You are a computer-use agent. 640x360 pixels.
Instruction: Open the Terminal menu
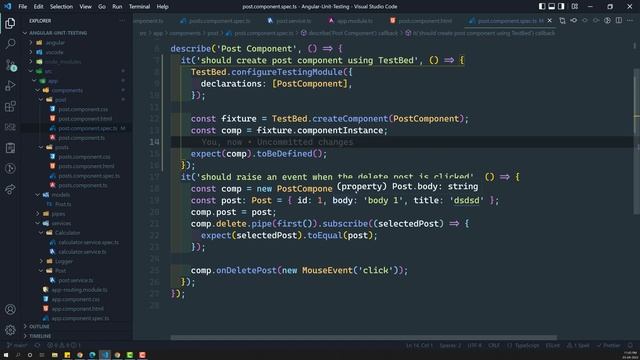[139, 7]
